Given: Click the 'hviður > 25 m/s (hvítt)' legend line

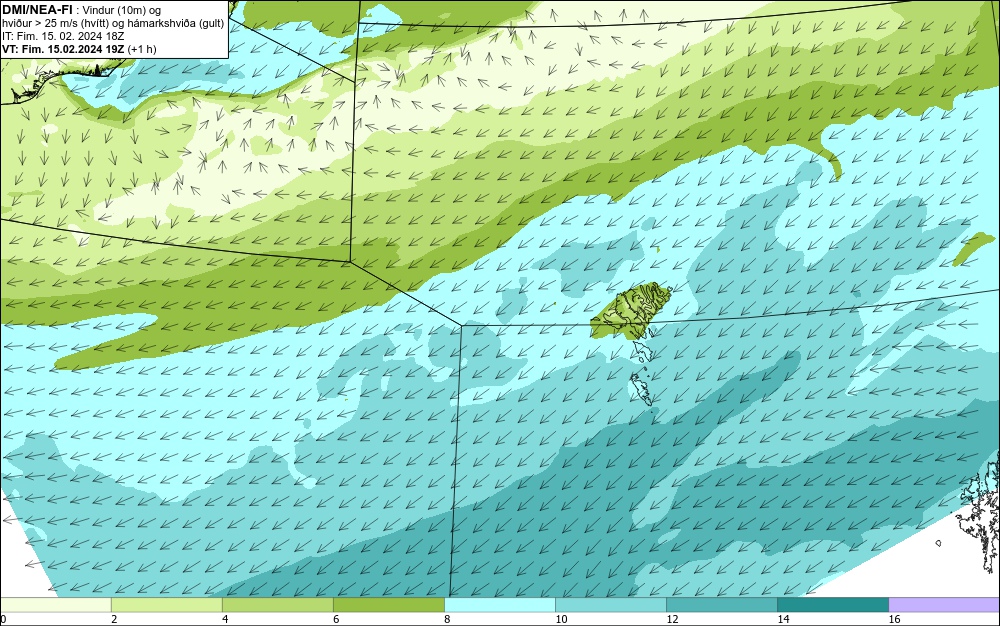Looking at the screenshot, I should click(x=113, y=24).
